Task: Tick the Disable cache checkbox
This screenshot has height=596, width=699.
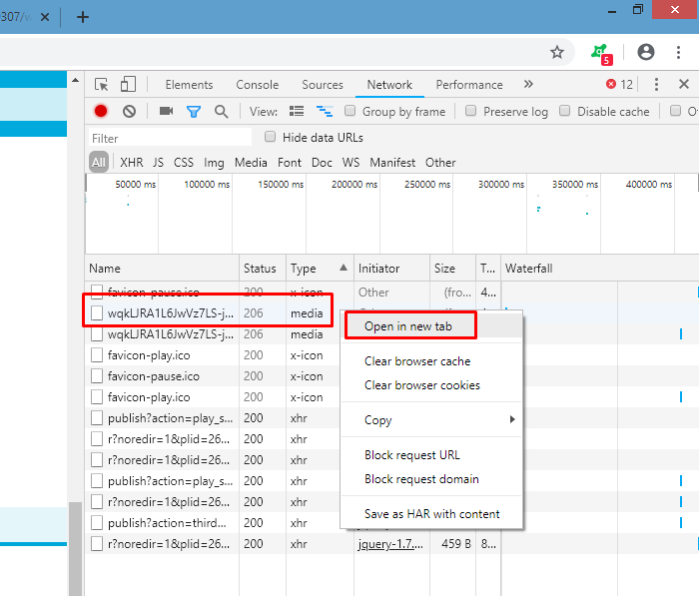Action: click(x=565, y=111)
